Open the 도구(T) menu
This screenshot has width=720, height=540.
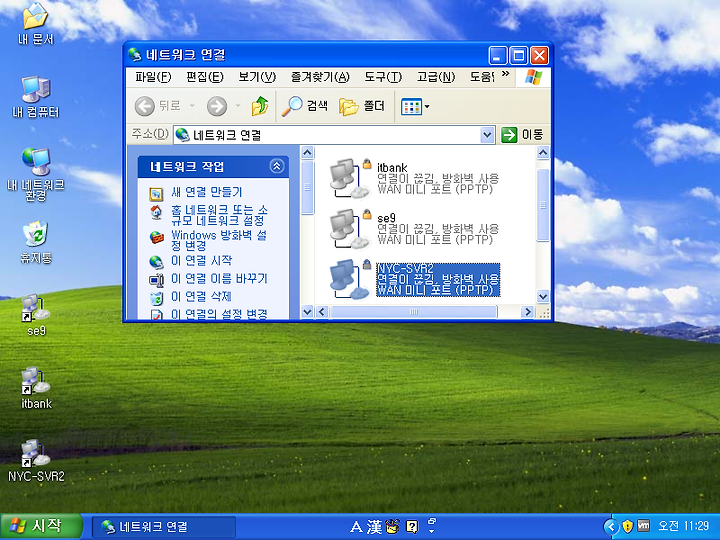click(383, 77)
